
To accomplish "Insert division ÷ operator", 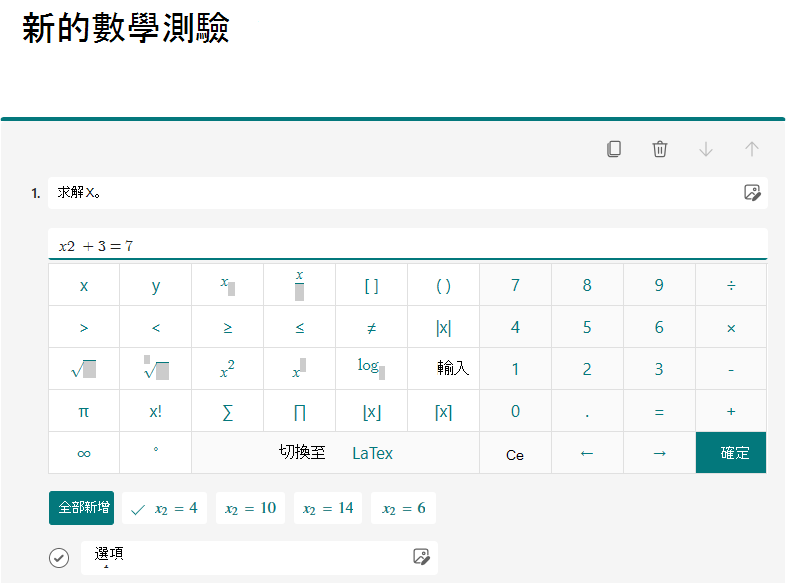I will click(x=731, y=285).
